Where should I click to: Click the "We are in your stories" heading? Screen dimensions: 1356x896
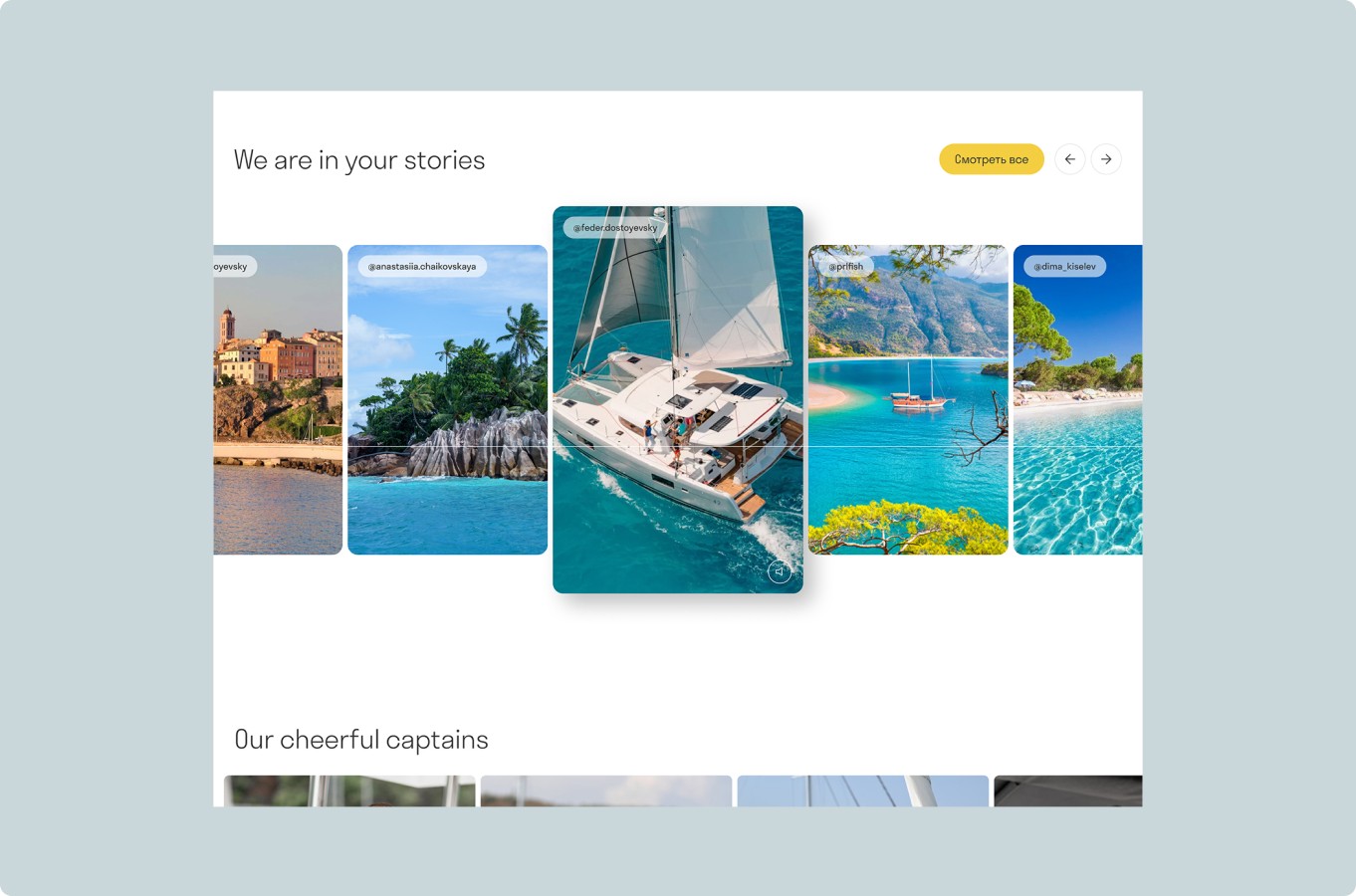click(x=359, y=160)
